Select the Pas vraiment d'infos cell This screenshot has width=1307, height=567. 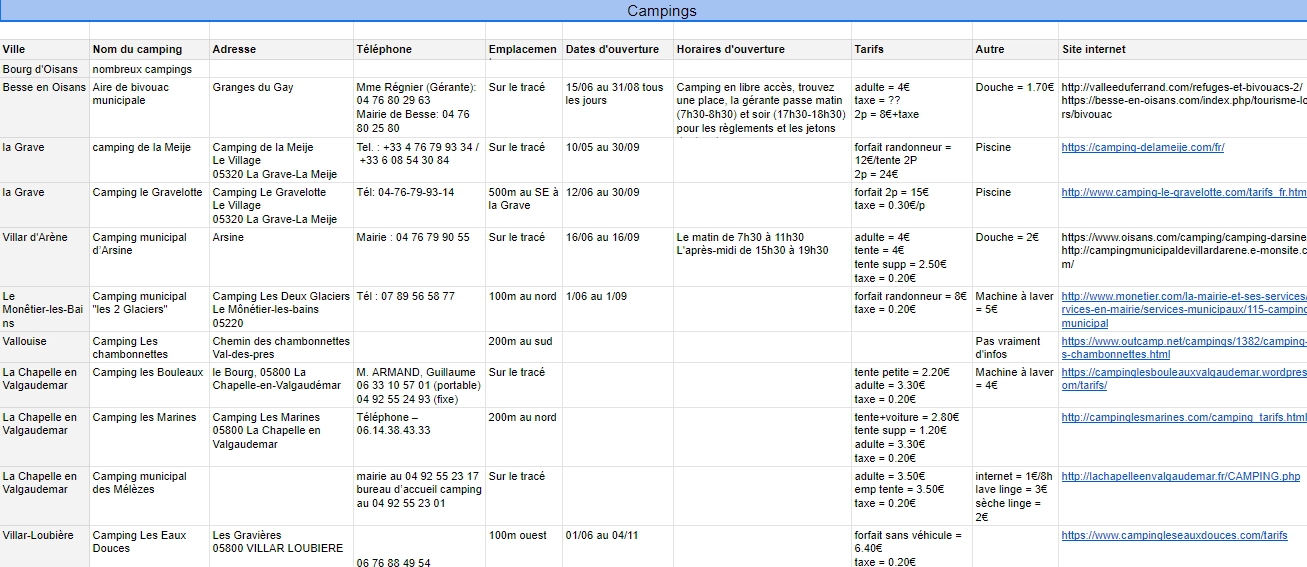1015,347
